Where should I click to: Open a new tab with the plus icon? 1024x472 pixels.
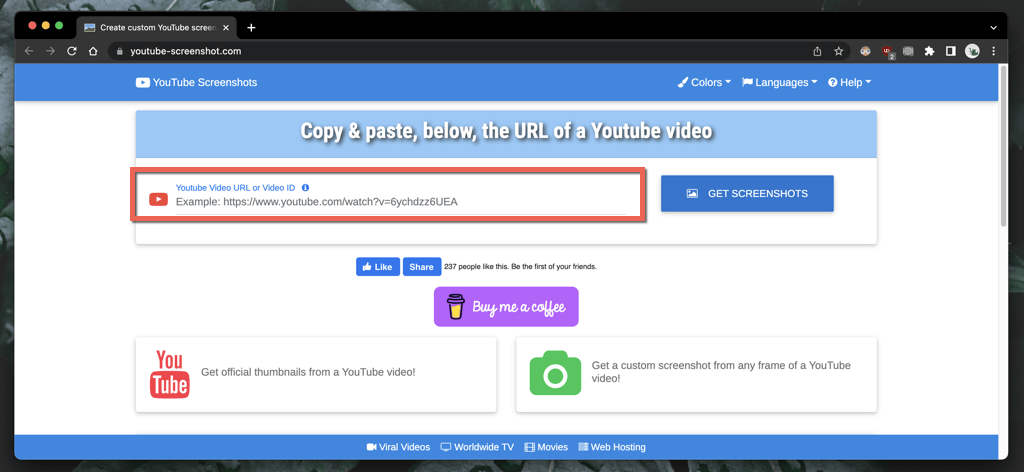pyautogui.click(x=251, y=27)
